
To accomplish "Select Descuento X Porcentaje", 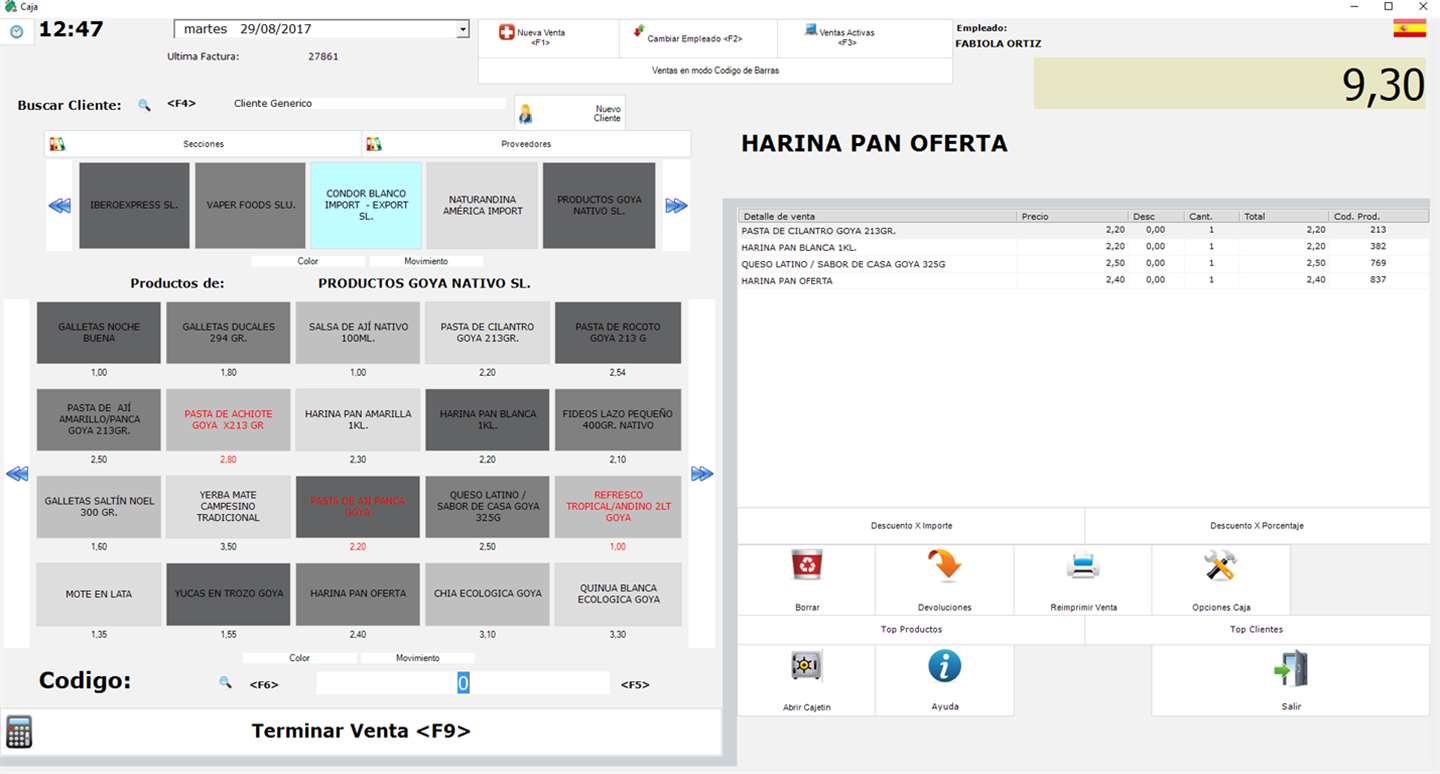I will pyautogui.click(x=1257, y=525).
